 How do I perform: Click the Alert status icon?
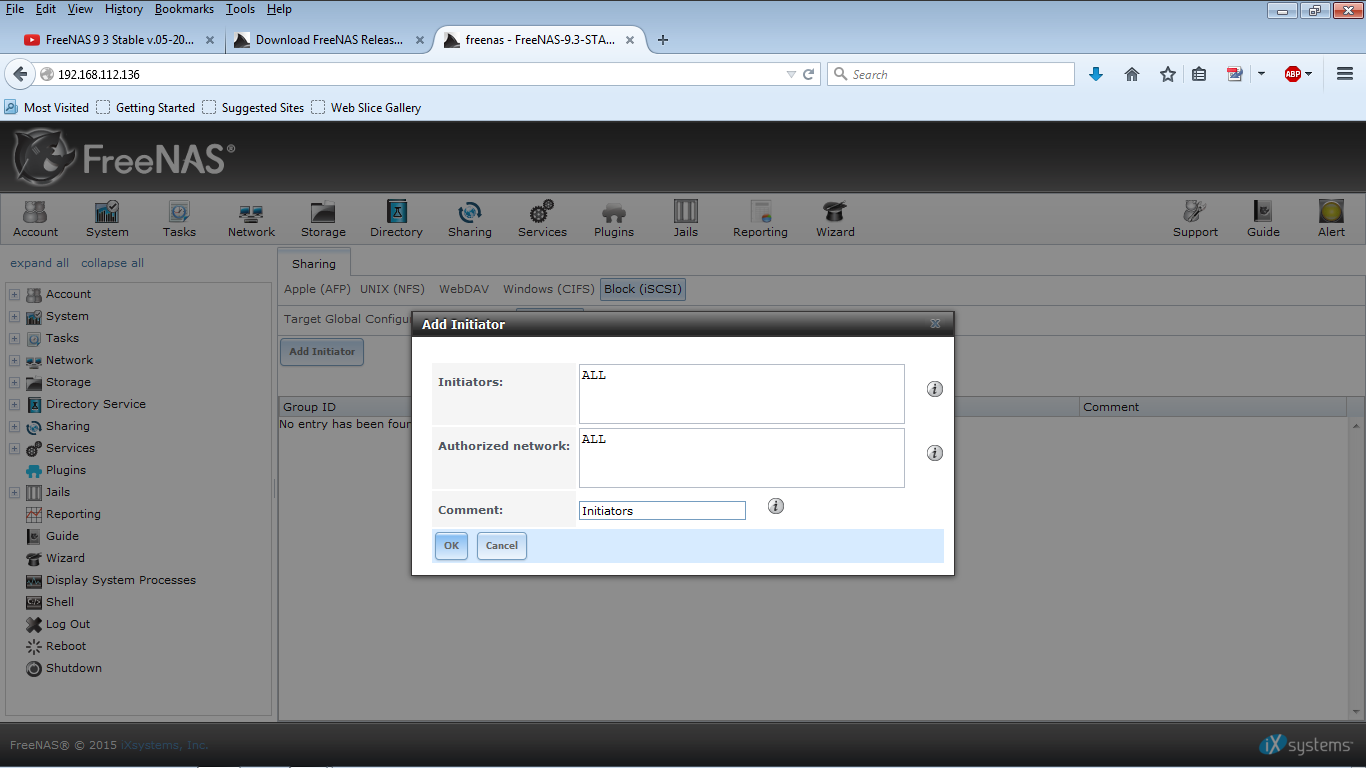[1330, 219]
